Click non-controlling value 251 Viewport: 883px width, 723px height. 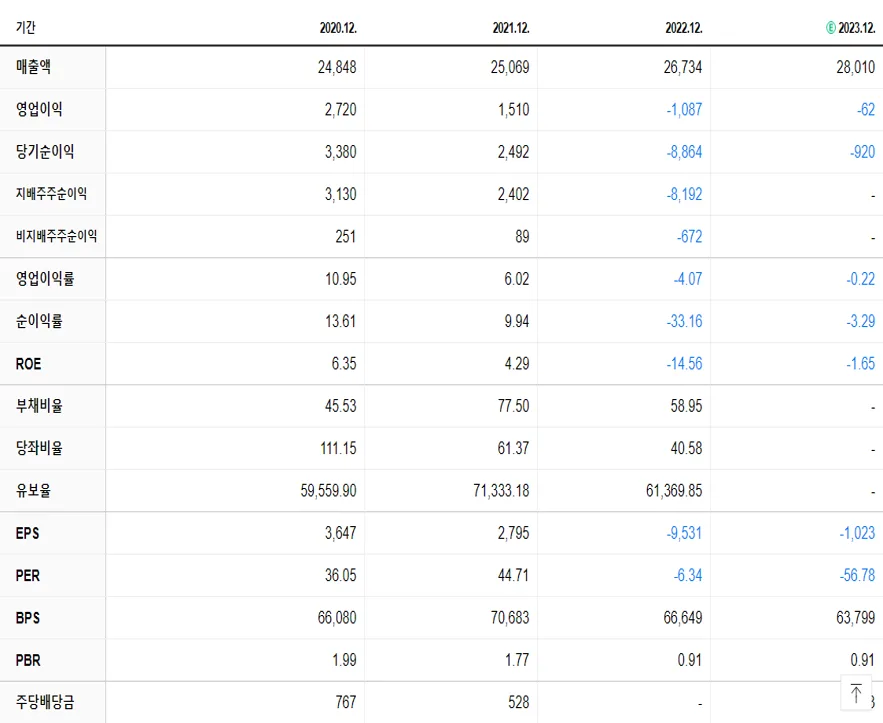(x=345, y=236)
